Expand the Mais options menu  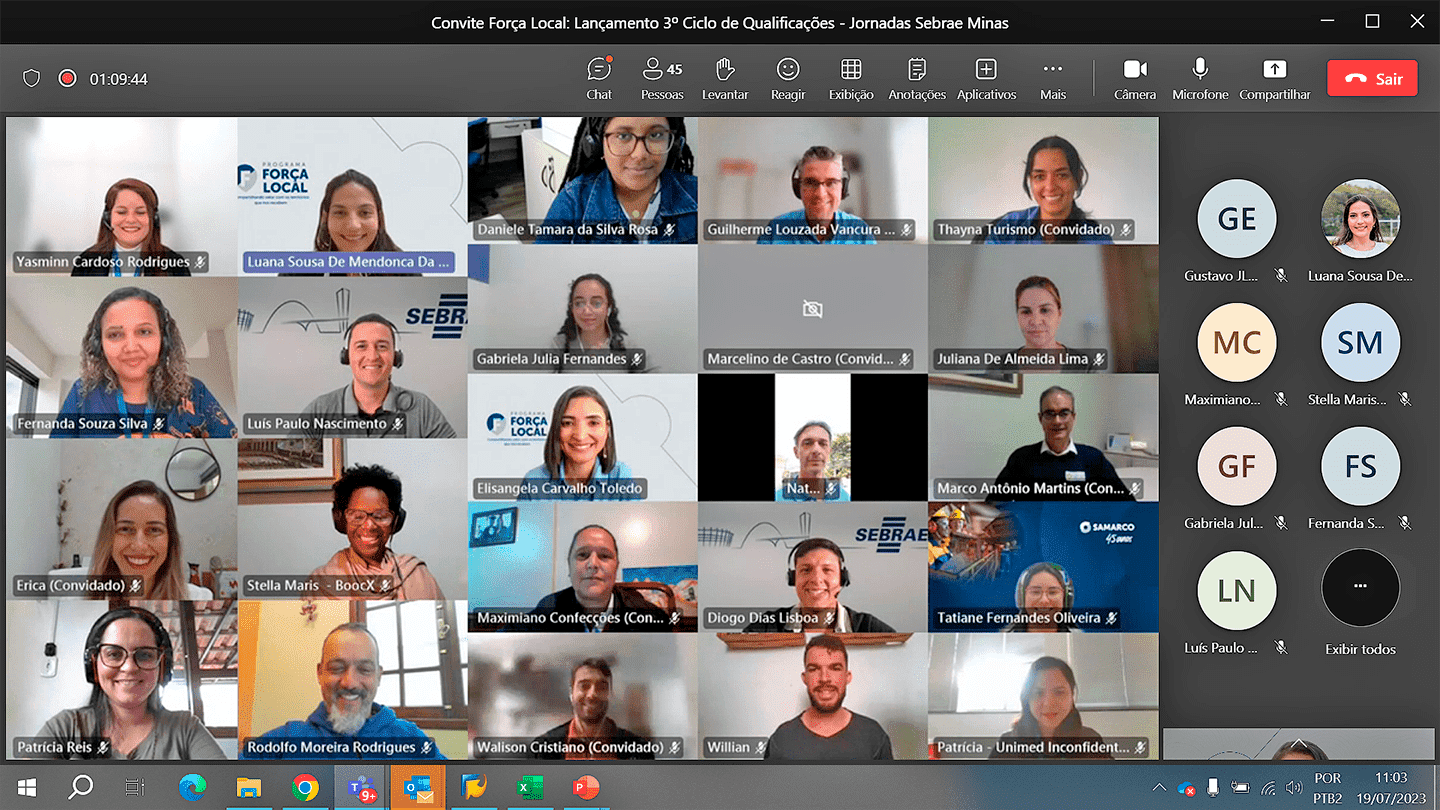[x=1052, y=78]
